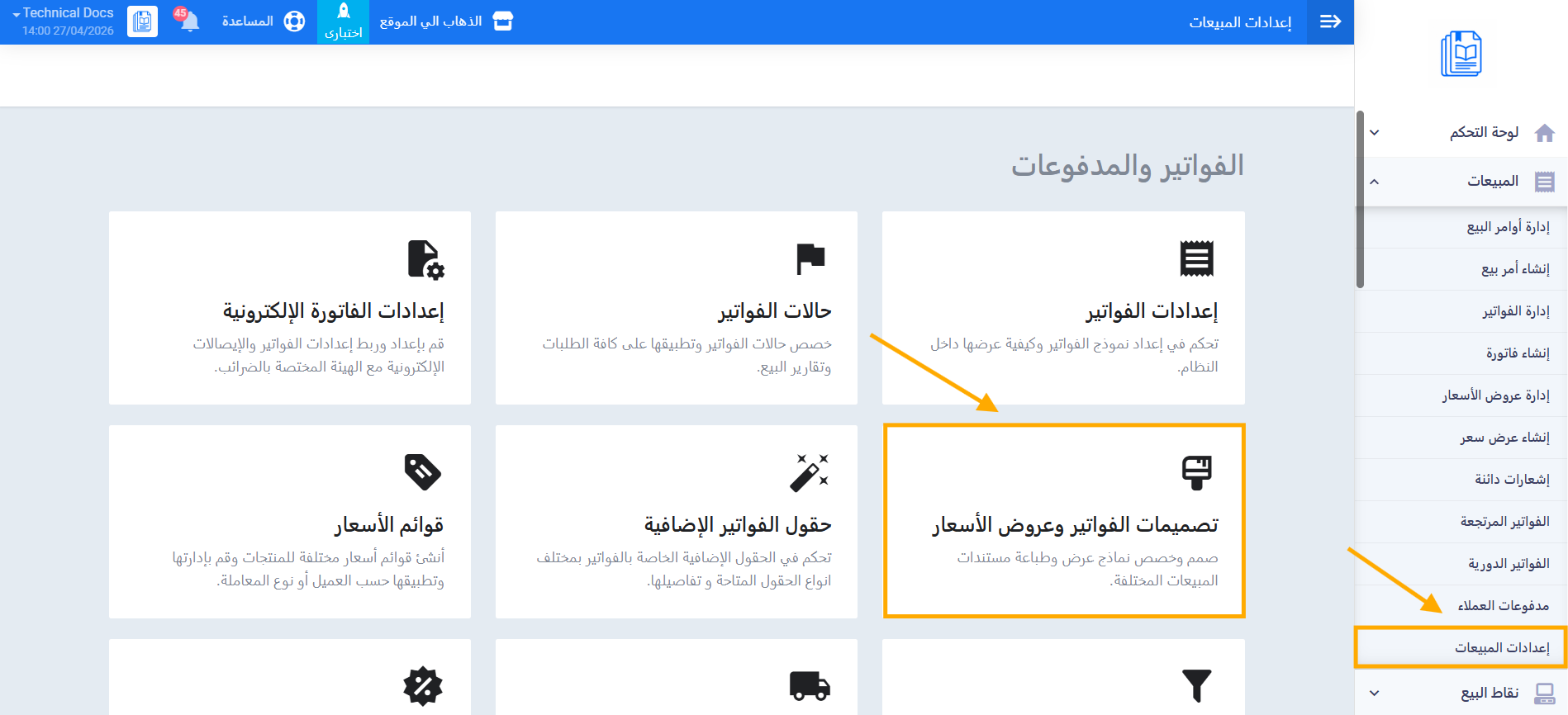Open the Help lifebuoy icon

point(294,21)
